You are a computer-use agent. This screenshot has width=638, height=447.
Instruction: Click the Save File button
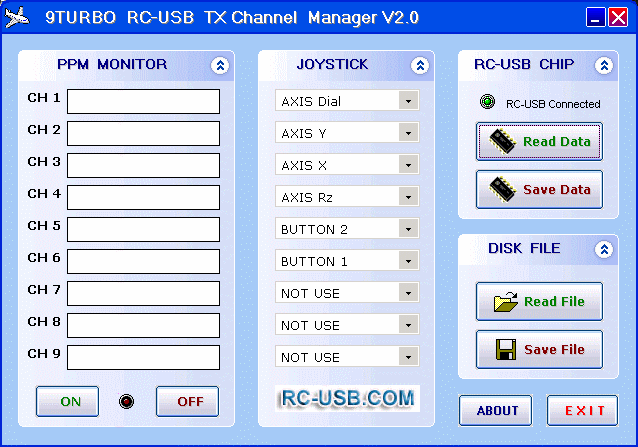click(539, 349)
